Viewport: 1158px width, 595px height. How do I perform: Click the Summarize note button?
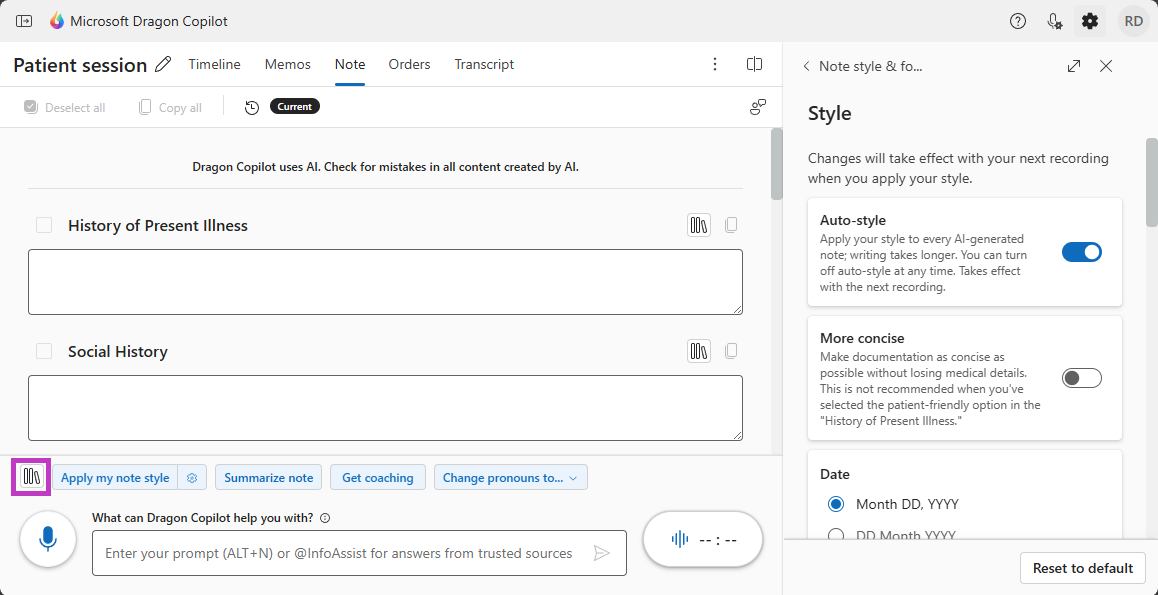[268, 478]
